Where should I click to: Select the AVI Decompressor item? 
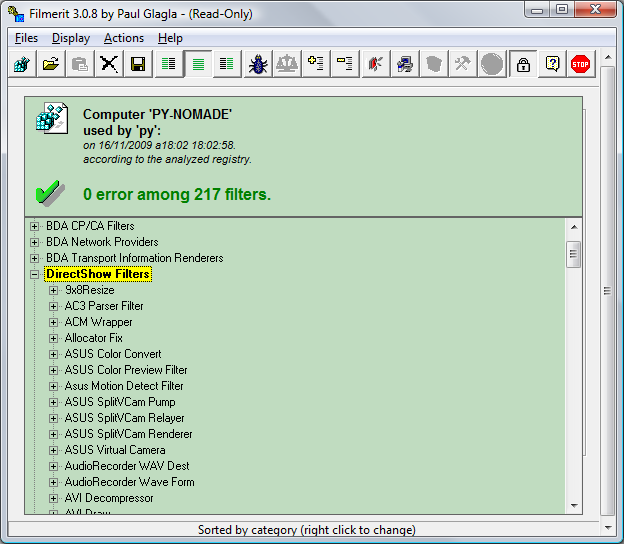click(x=109, y=498)
